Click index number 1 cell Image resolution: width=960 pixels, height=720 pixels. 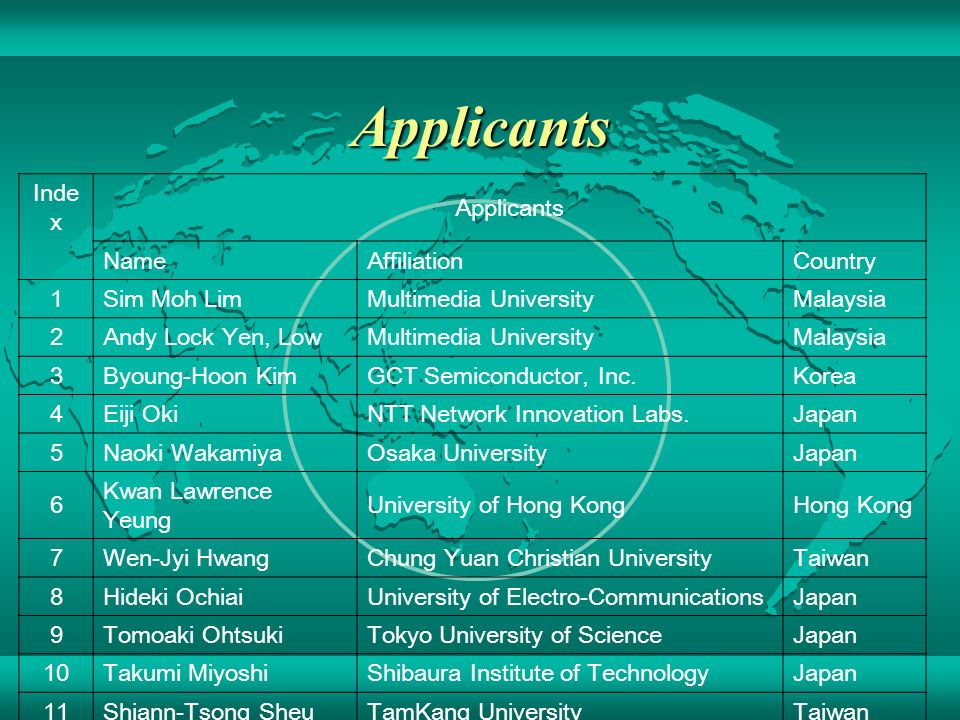[x=56, y=299]
